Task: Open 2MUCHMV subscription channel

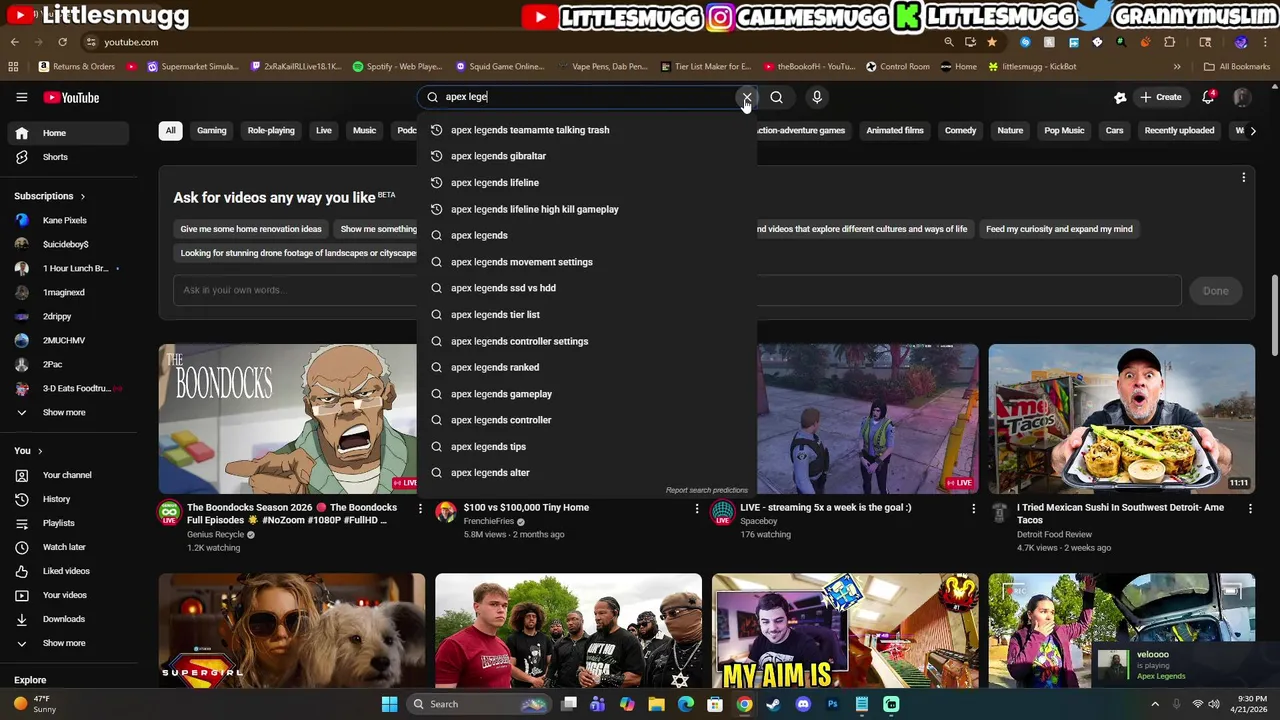Action: tap(68, 340)
